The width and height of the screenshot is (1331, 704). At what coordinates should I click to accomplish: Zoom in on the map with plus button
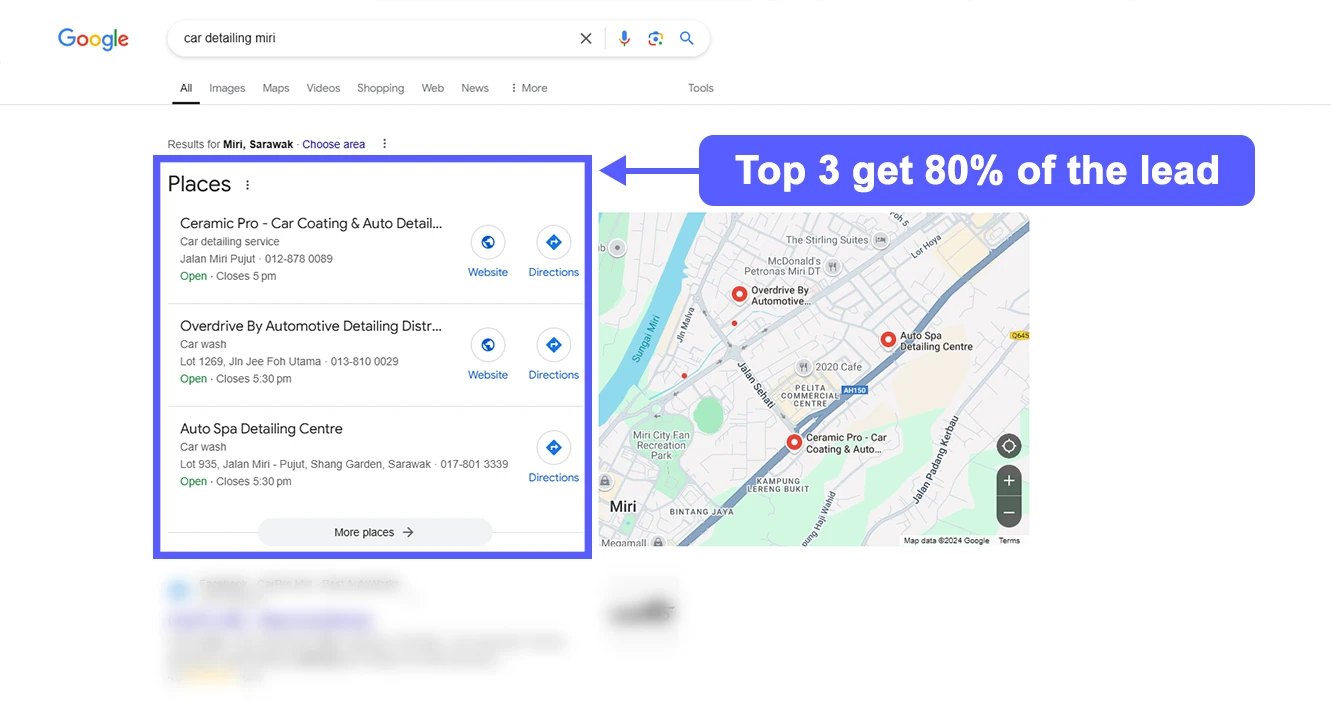[1008, 480]
